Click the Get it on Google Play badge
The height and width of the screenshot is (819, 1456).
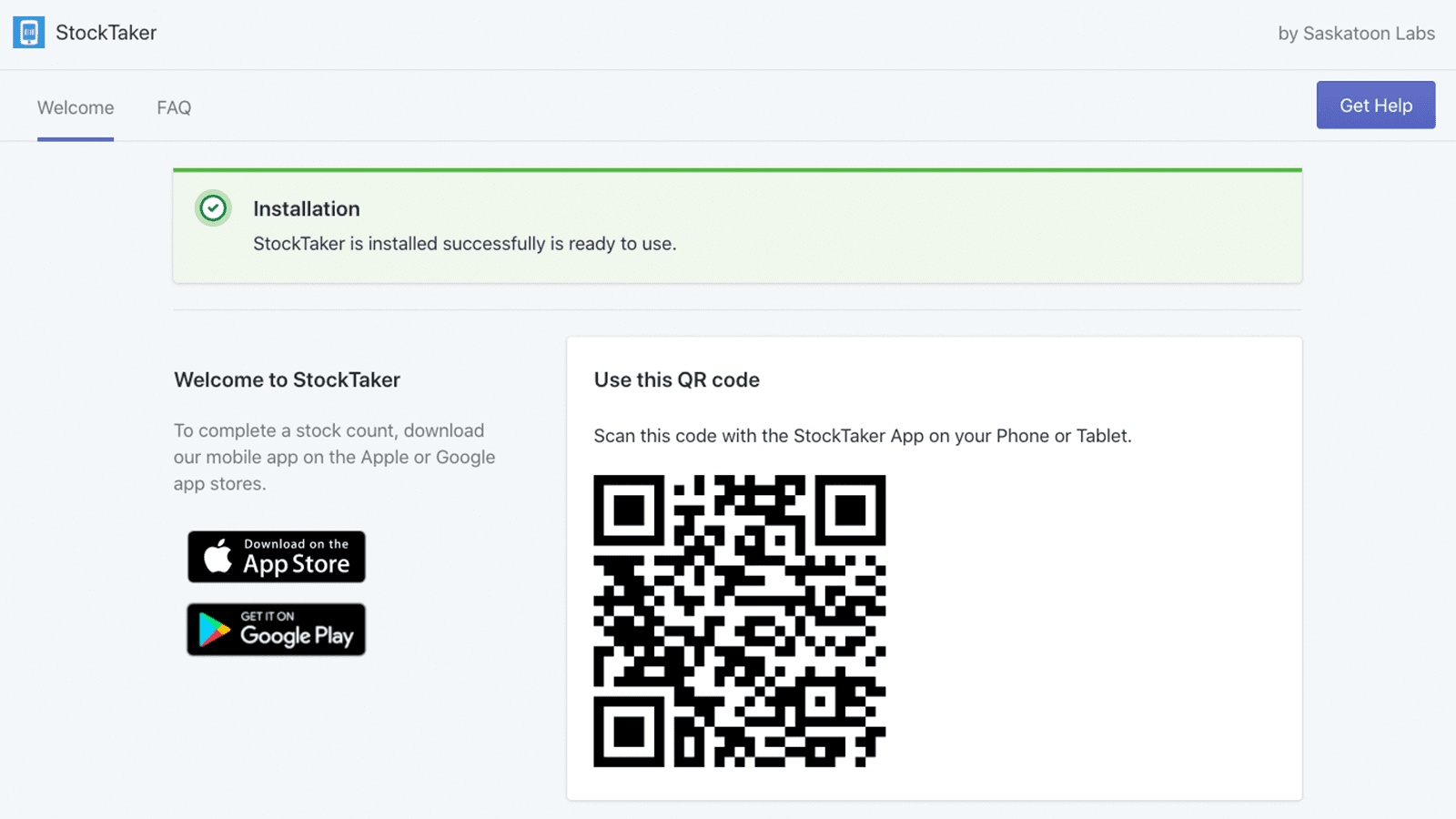[x=276, y=629]
